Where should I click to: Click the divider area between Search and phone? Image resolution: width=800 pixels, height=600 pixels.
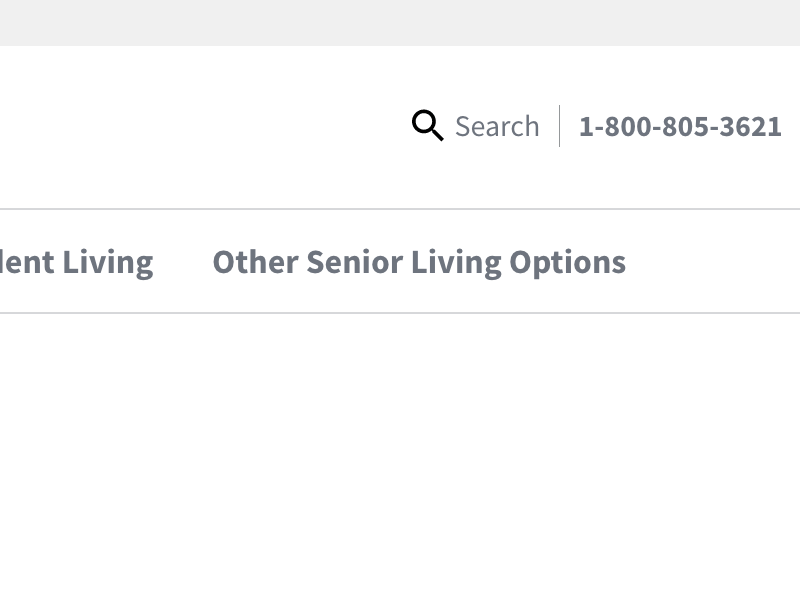[558, 126]
